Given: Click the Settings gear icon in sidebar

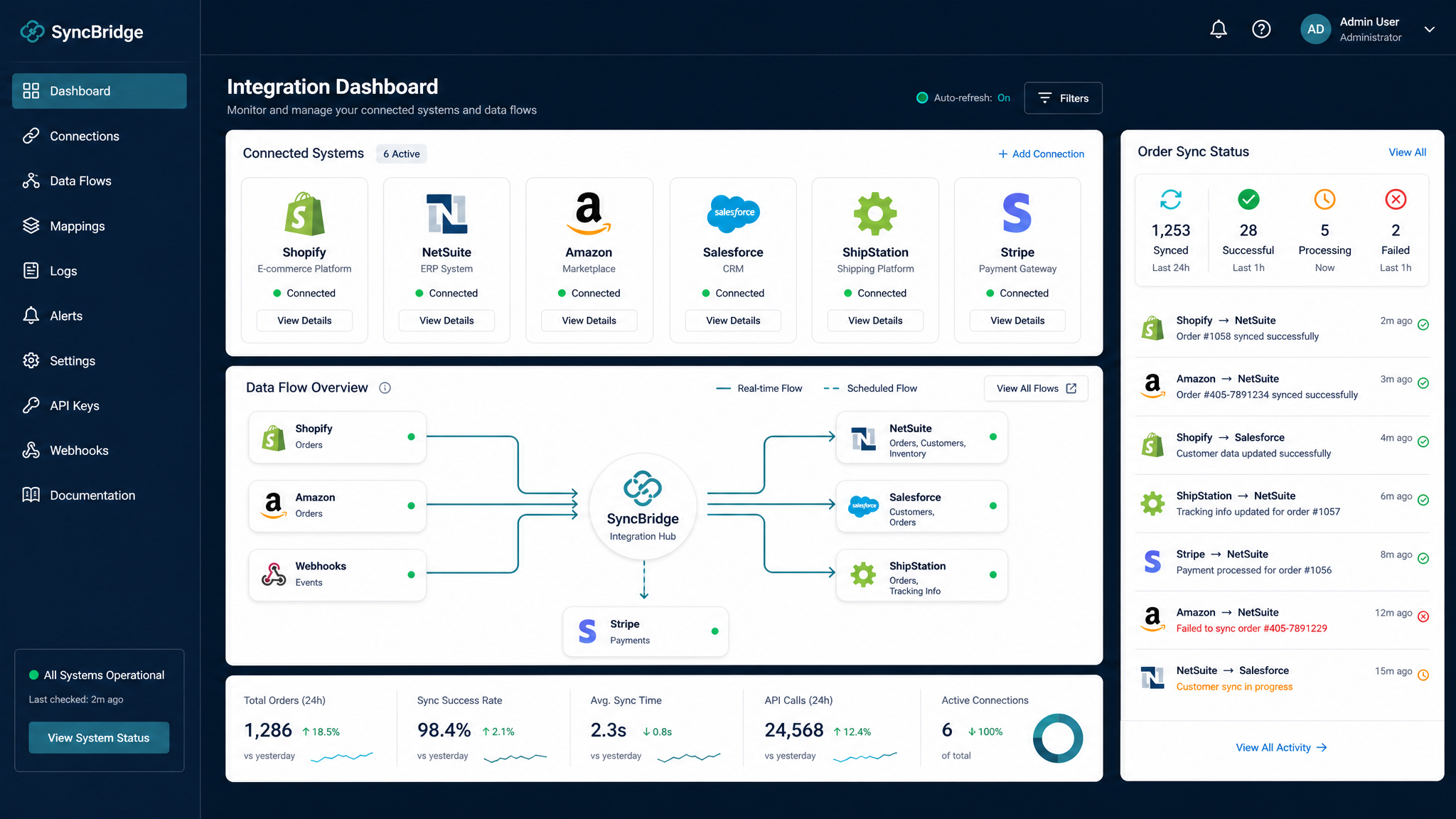Looking at the screenshot, I should 31,360.
